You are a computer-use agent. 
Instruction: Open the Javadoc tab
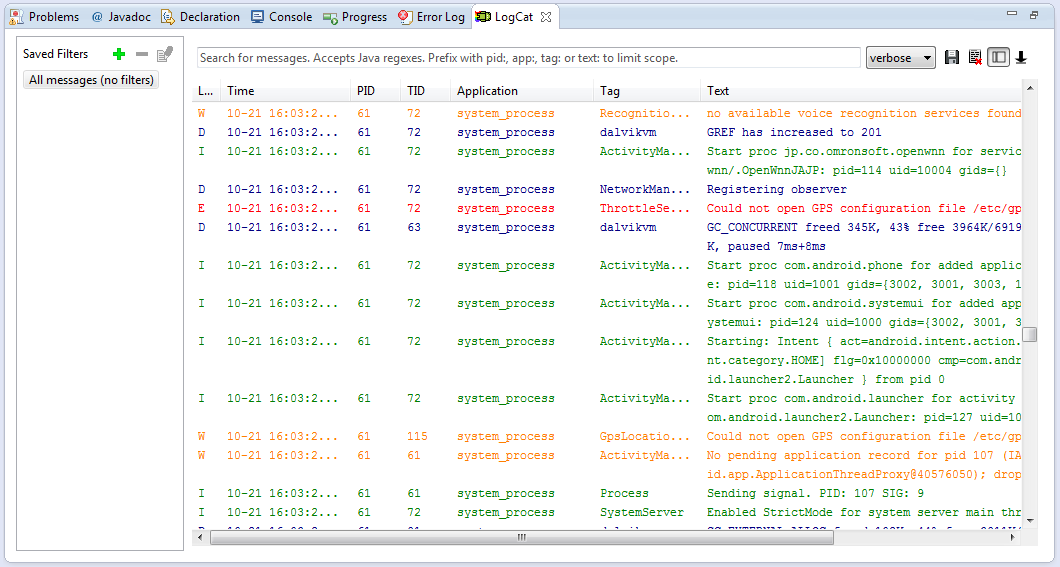tap(123, 17)
